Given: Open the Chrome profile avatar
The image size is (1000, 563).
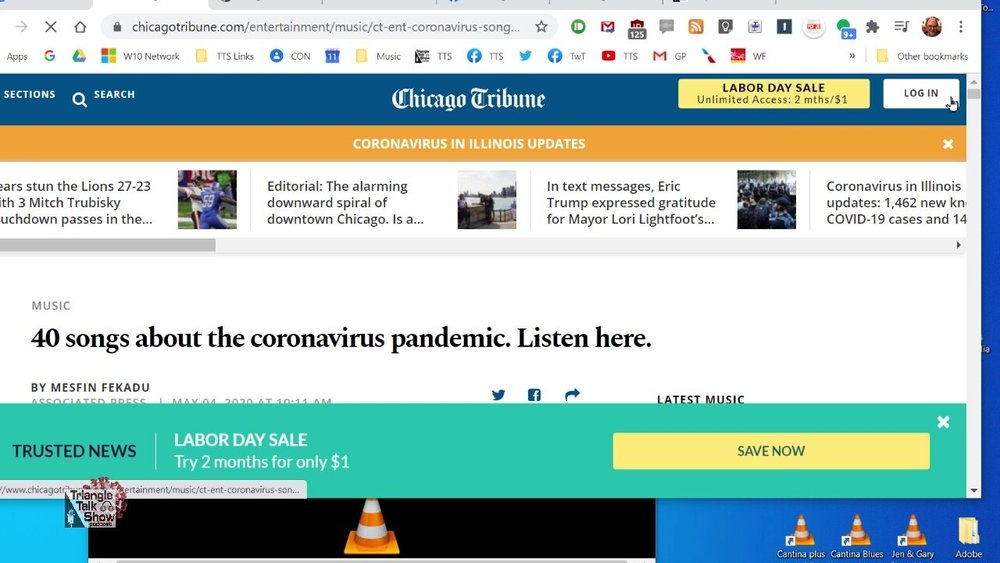Looking at the screenshot, I should tap(932, 27).
